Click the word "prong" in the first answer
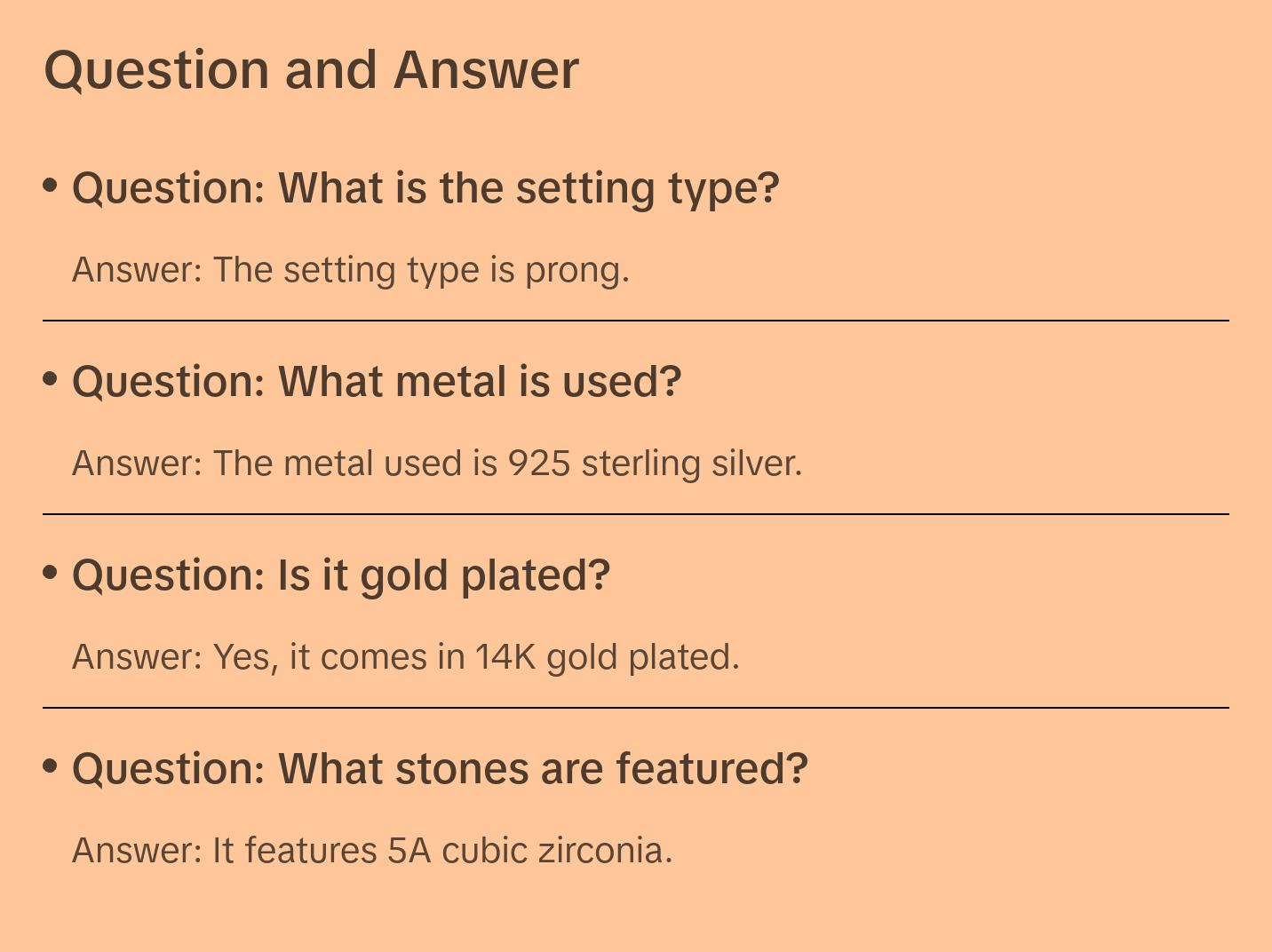 pos(576,270)
